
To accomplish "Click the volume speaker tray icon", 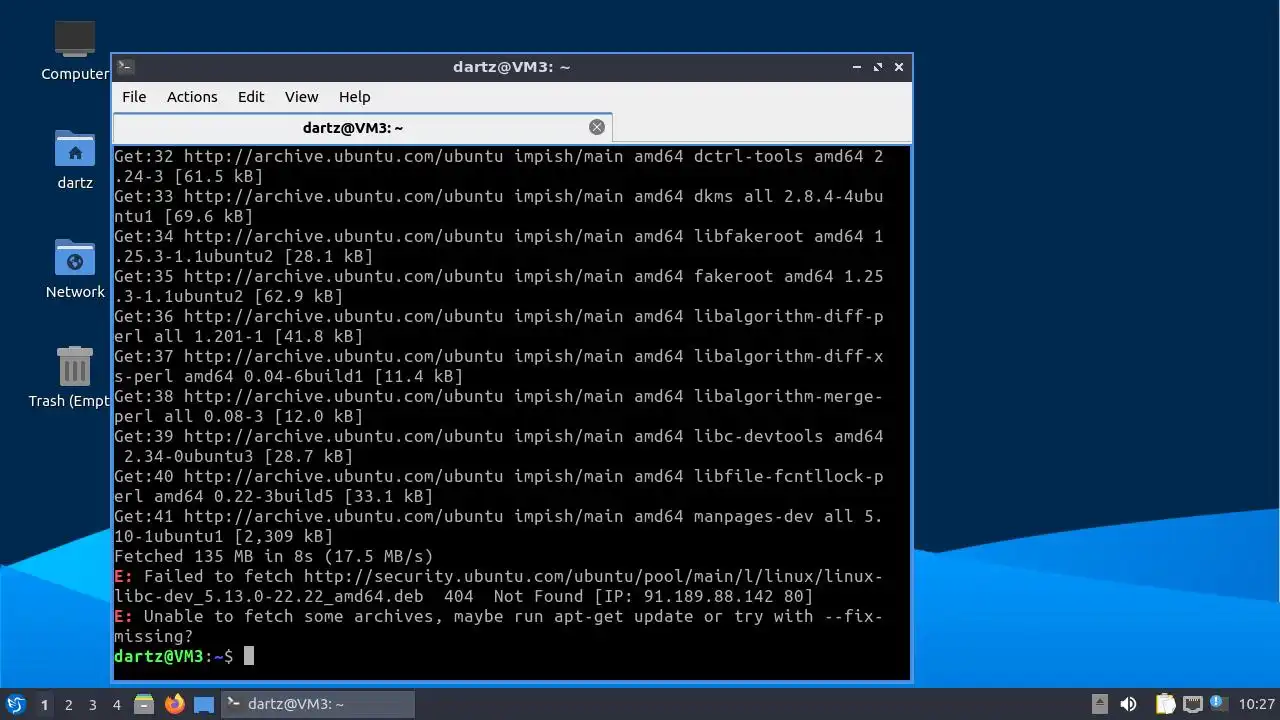I will tap(1129, 704).
